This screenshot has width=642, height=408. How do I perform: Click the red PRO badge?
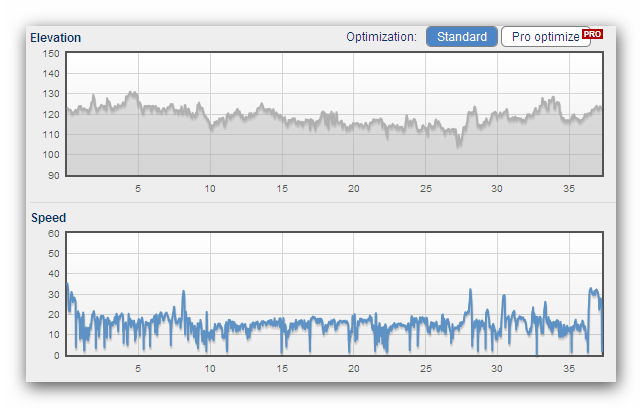(x=592, y=34)
